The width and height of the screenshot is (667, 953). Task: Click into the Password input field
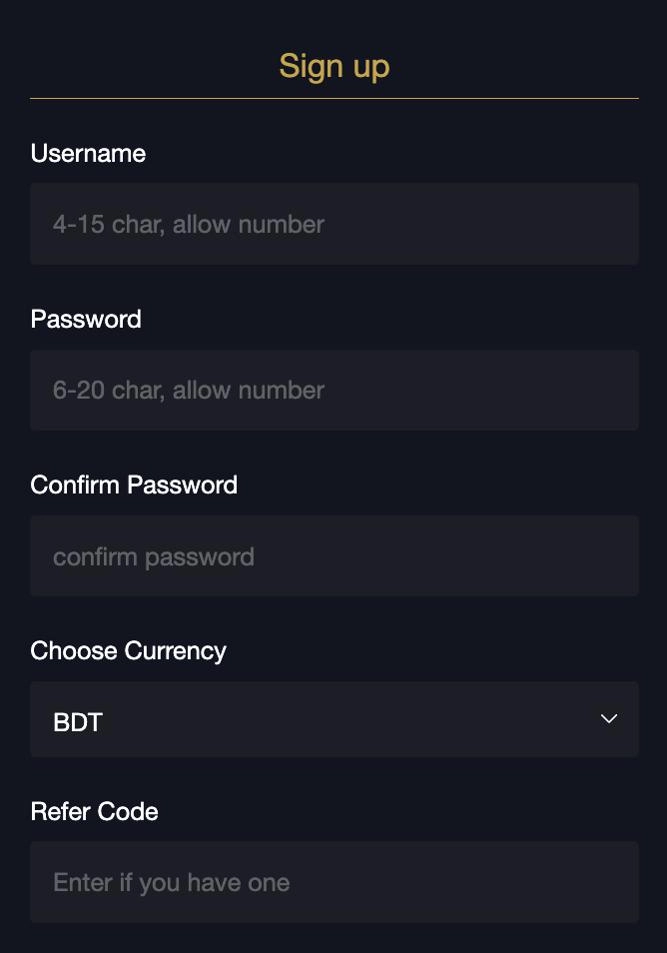click(x=334, y=390)
